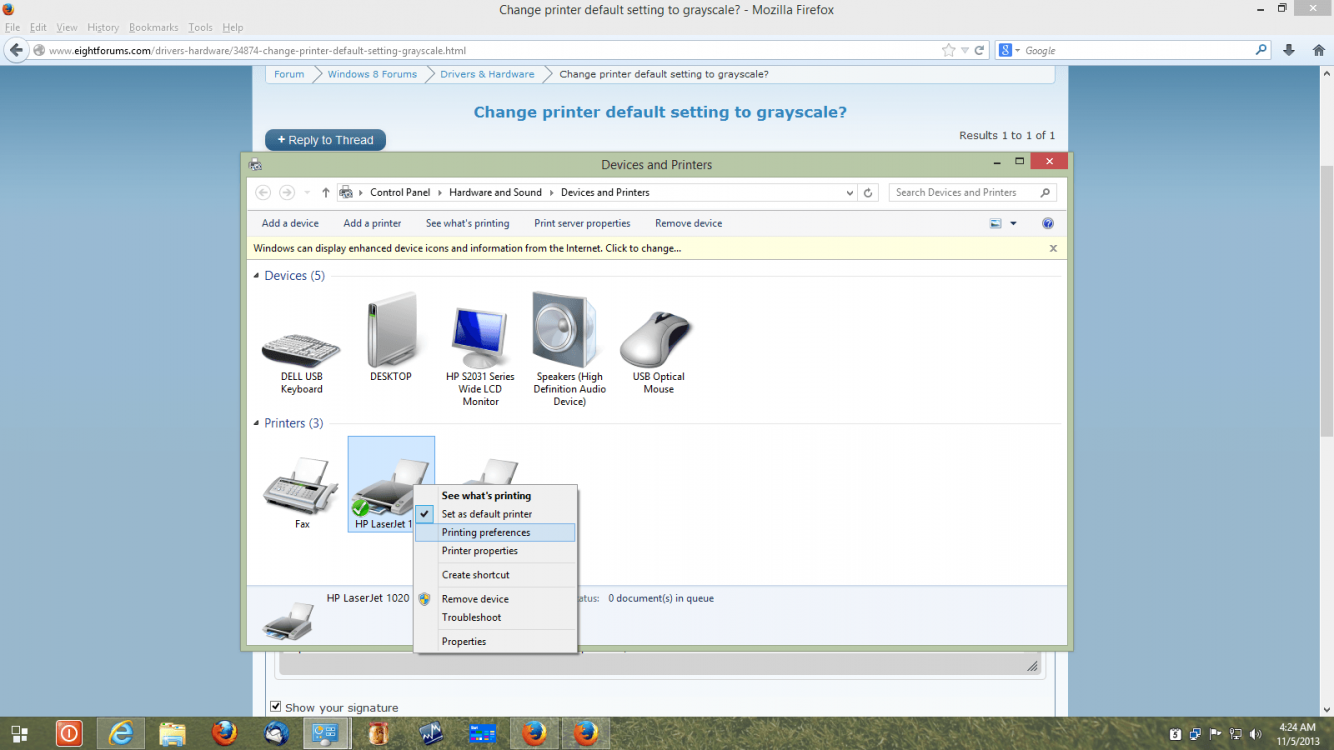Select See what's printing in context menu
The height and width of the screenshot is (750, 1334).
click(x=496, y=496)
